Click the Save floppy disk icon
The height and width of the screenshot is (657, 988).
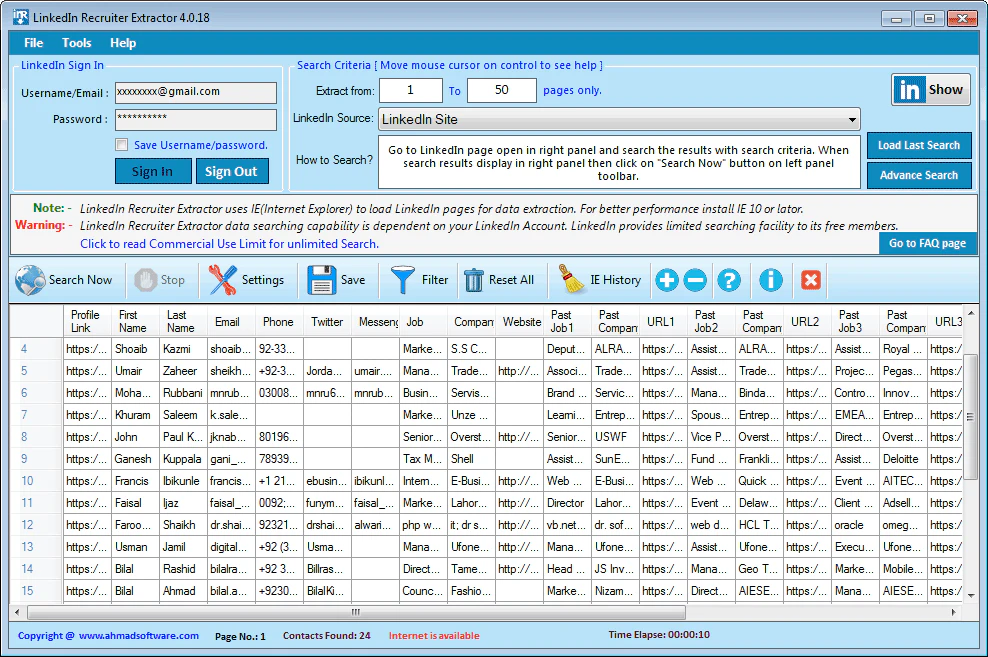(321, 280)
